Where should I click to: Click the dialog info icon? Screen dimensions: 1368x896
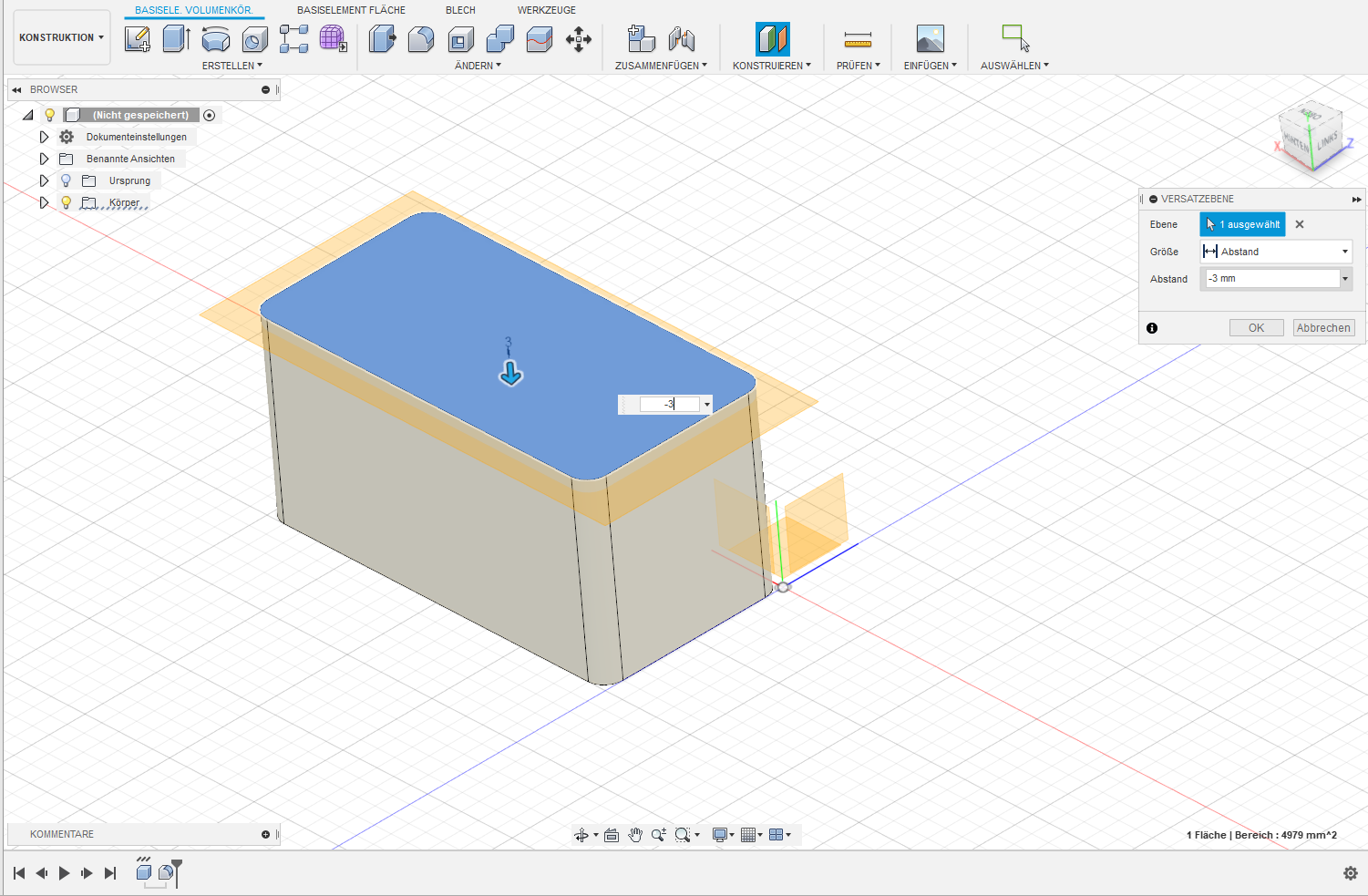(1152, 328)
